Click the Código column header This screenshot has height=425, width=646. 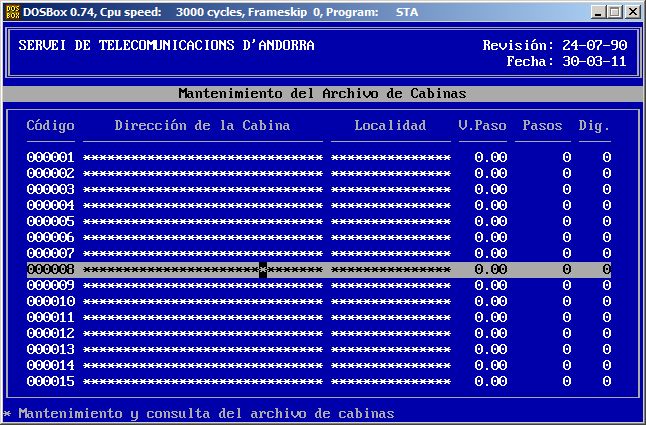tap(50, 125)
